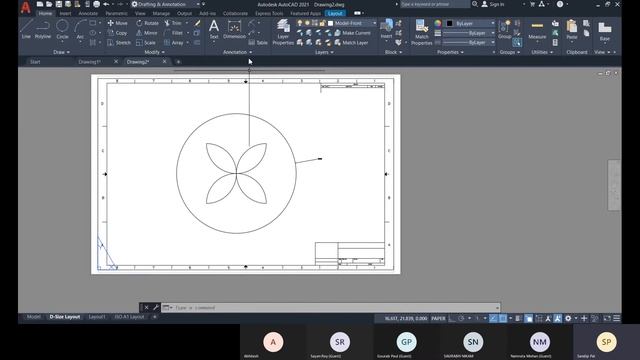Click Make Current layer button

(x=353, y=33)
